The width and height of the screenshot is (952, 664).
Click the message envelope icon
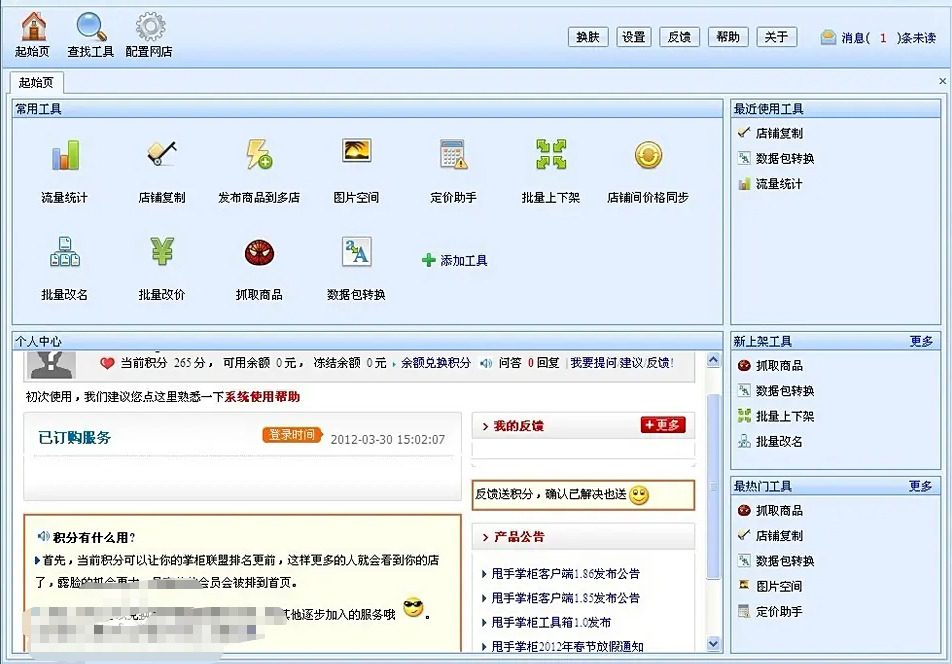click(x=828, y=38)
